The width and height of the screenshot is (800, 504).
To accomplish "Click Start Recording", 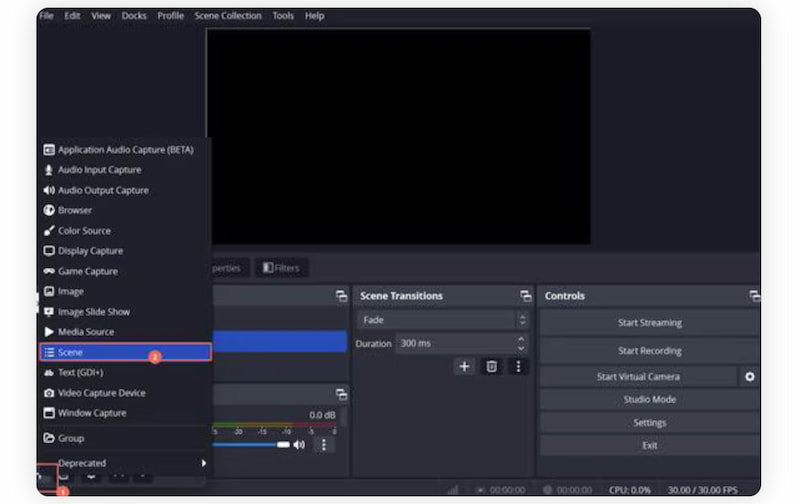I will coord(649,350).
